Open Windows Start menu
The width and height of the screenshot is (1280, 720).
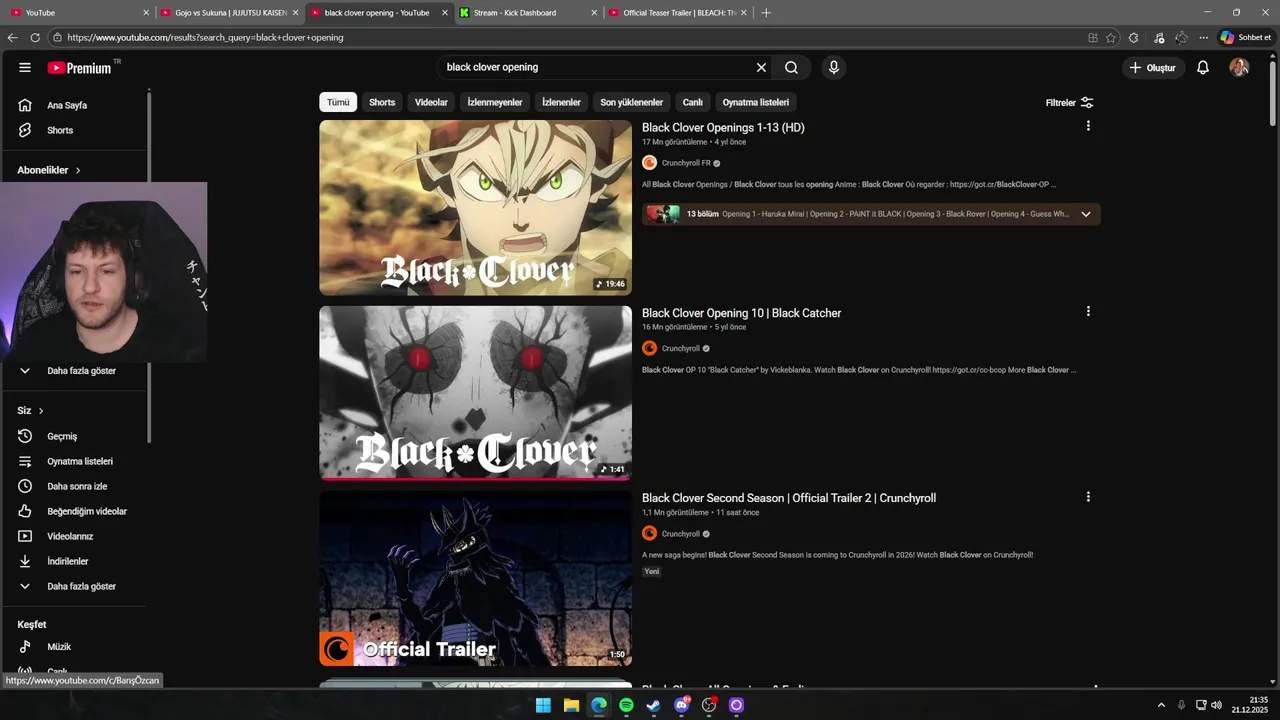[x=543, y=705]
